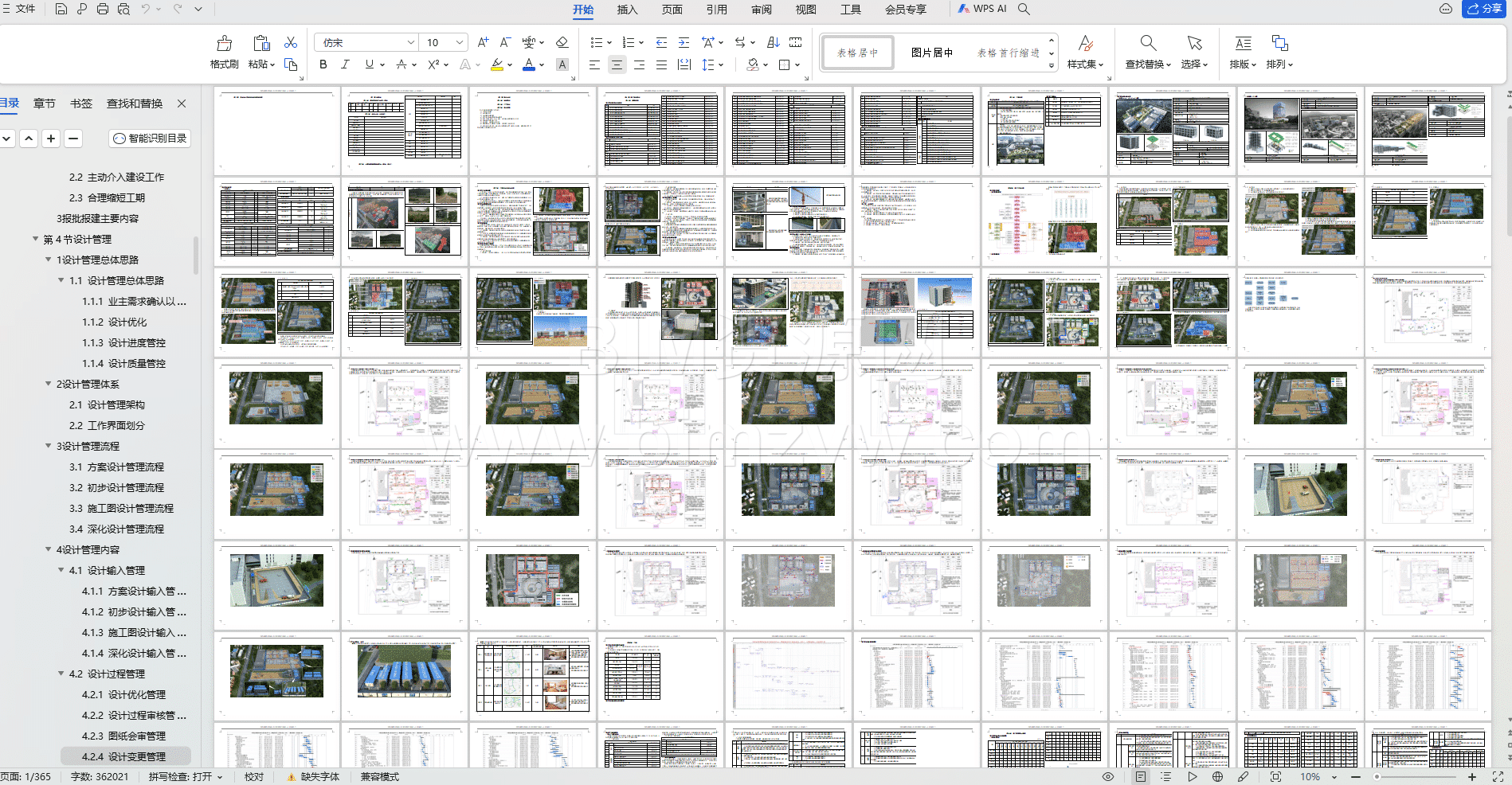Open the Review (审阅) ribbon tab
Viewport: 1512px width, 785px height.
[x=762, y=9]
